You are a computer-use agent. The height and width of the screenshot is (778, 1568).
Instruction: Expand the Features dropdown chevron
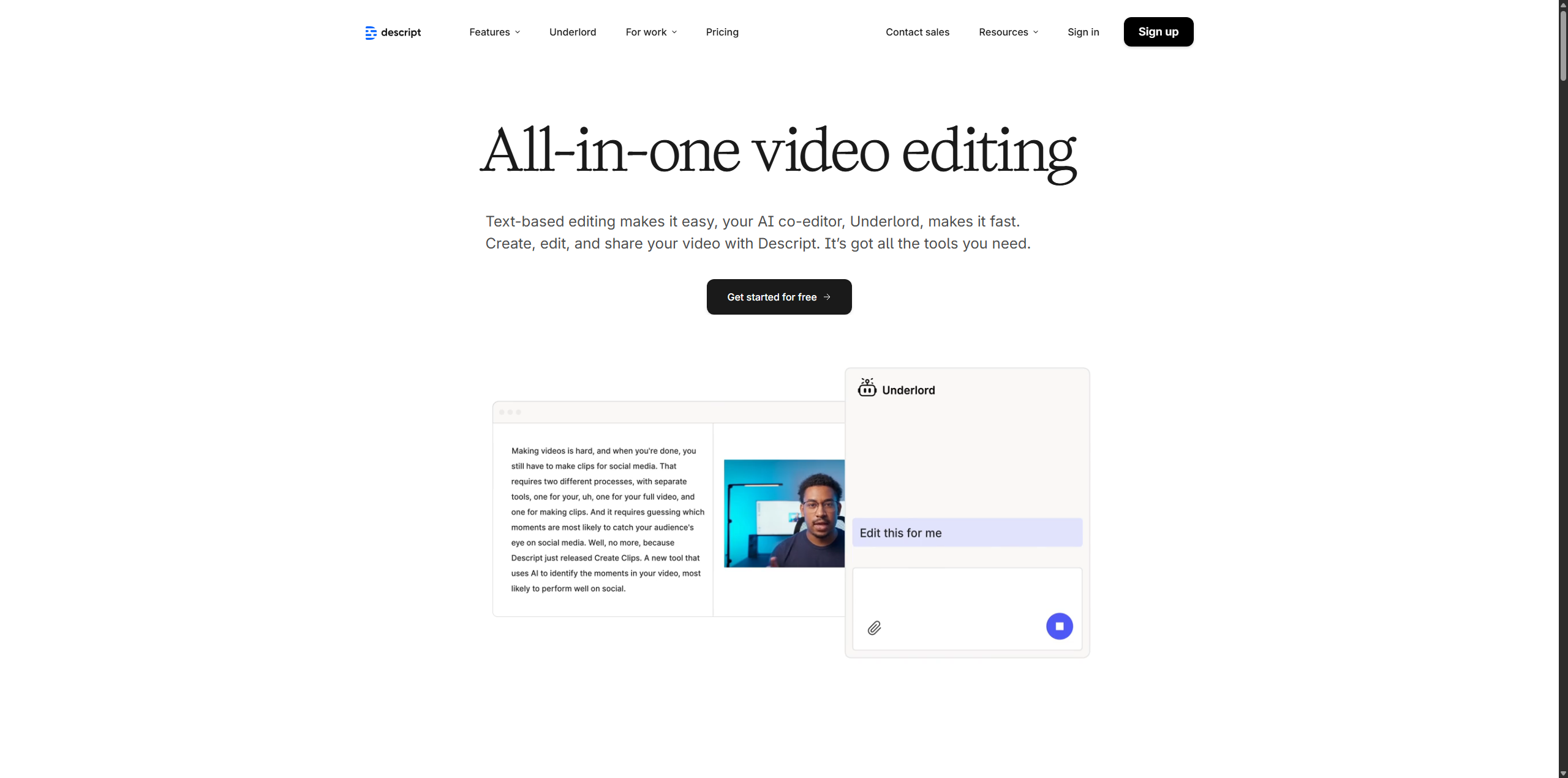[x=518, y=32]
